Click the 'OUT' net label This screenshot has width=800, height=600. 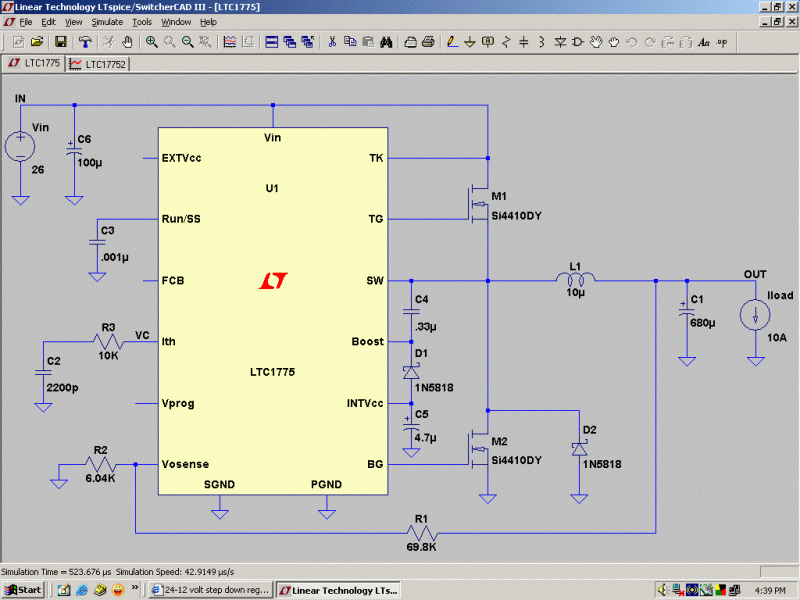click(755, 274)
